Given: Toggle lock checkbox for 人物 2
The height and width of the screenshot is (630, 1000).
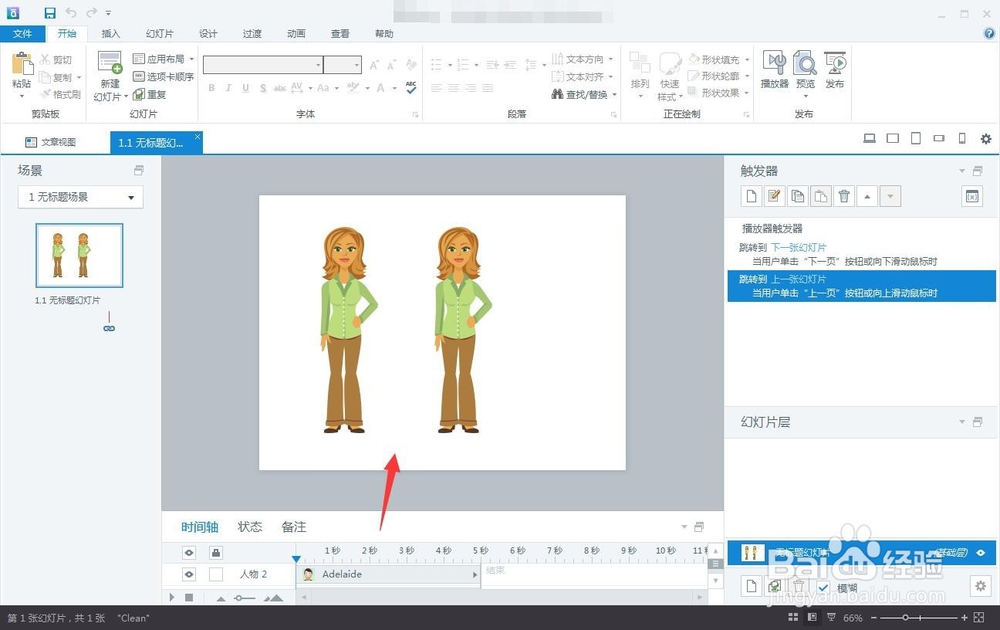Looking at the screenshot, I should pos(216,575).
